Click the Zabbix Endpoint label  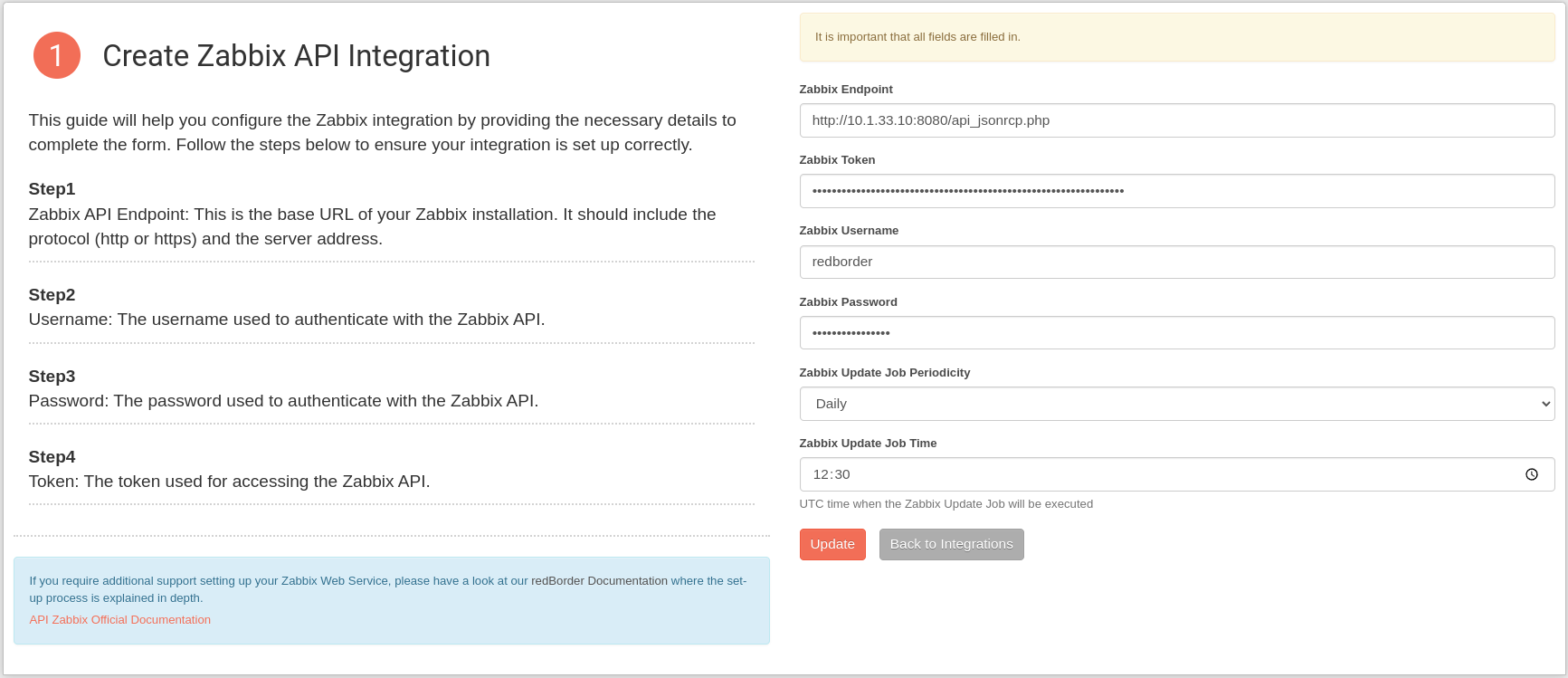tap(846, 90)
